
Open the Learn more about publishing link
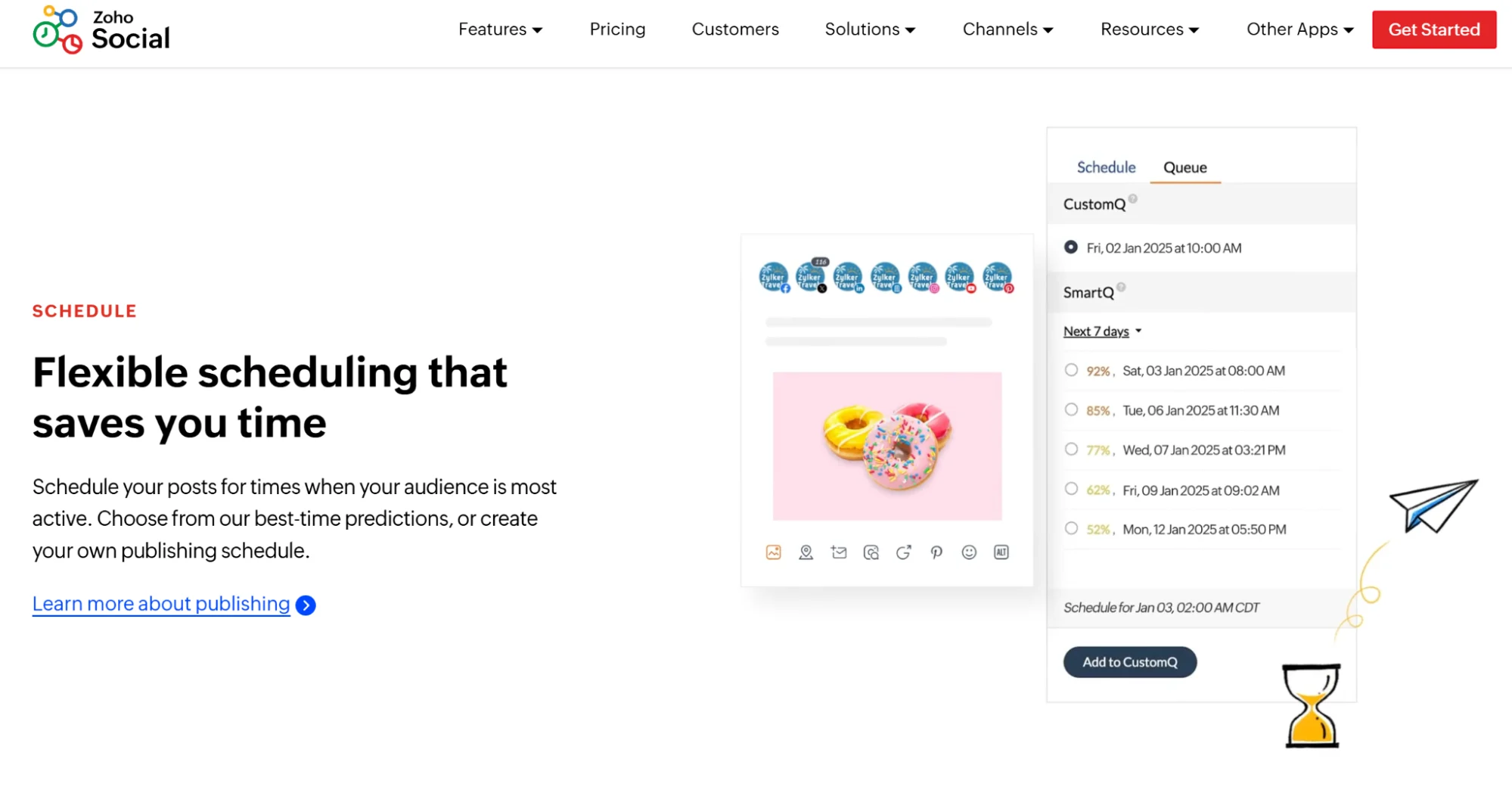[161, 604]
